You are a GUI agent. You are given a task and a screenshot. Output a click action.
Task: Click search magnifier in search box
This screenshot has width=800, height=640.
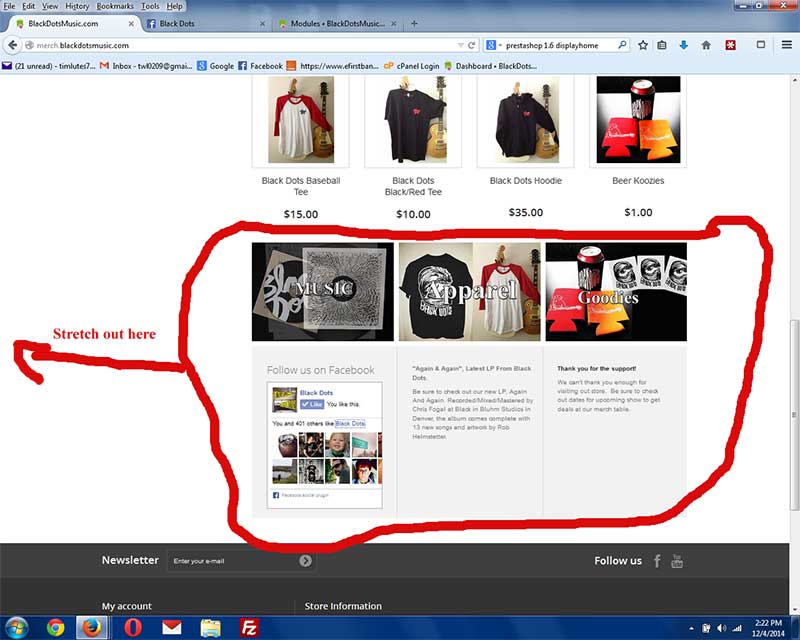[x=622, y=45]
